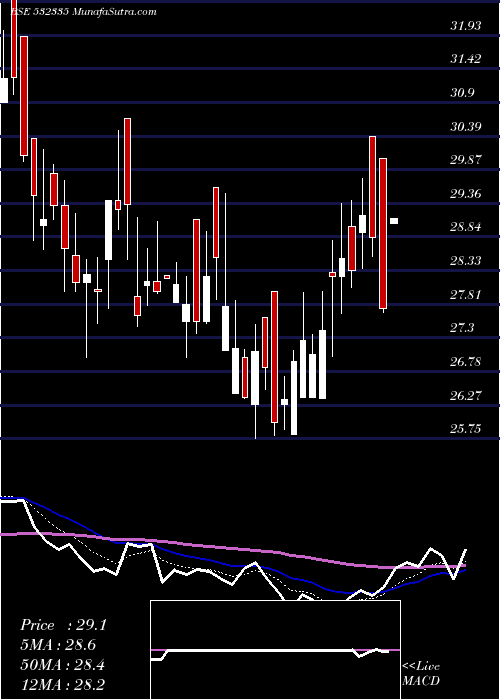Click the 12MA : 28.2 readout
Viewport: 500px width, 700px height.
[x=62, y=685]
